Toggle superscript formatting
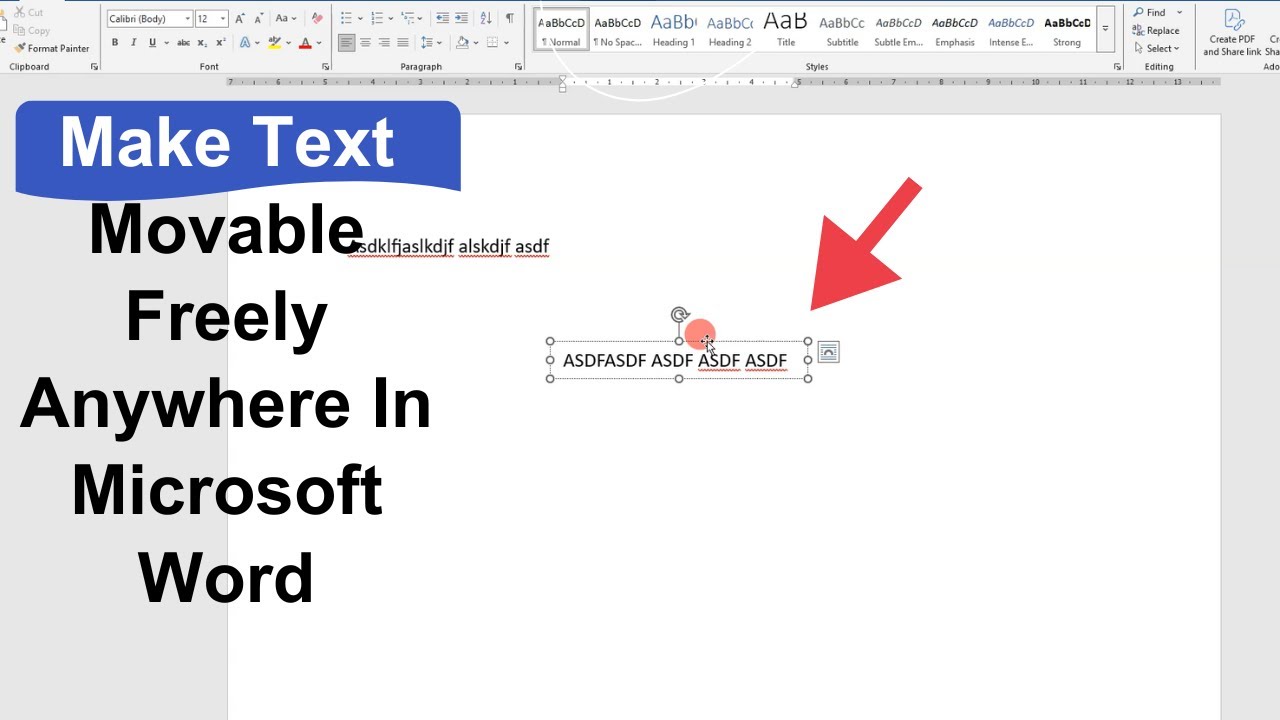The image size is (1280, 720). pyautogui.click(x=221, y=42)
